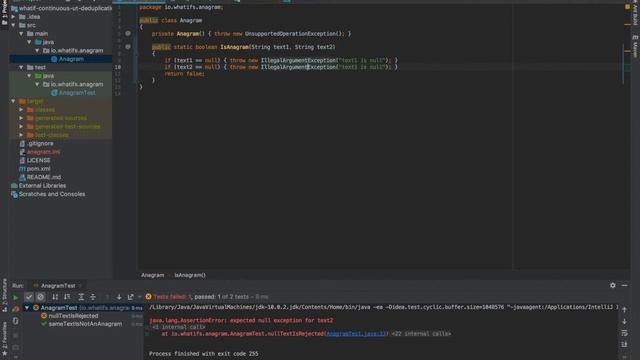Export test results icon
This screenshot has height=360, width=640.
coord(131,297)
